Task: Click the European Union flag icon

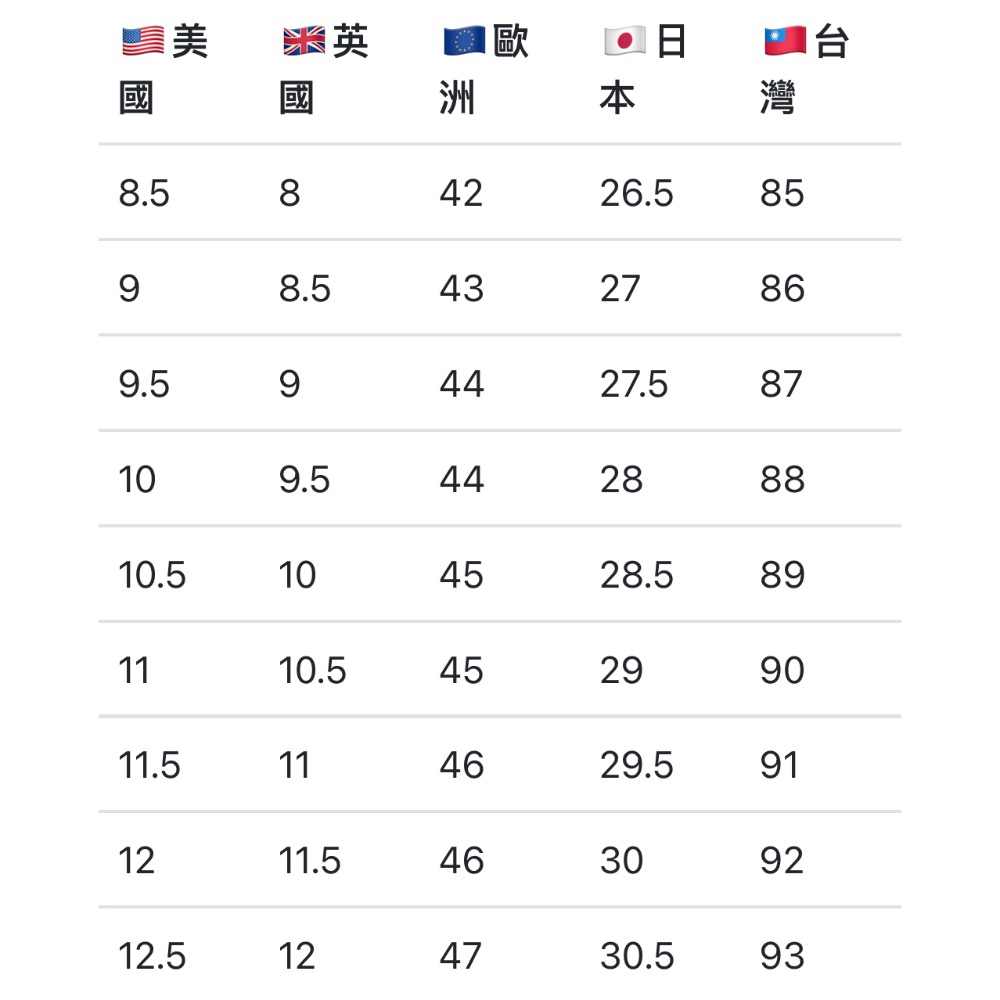Action: [464, 42]
